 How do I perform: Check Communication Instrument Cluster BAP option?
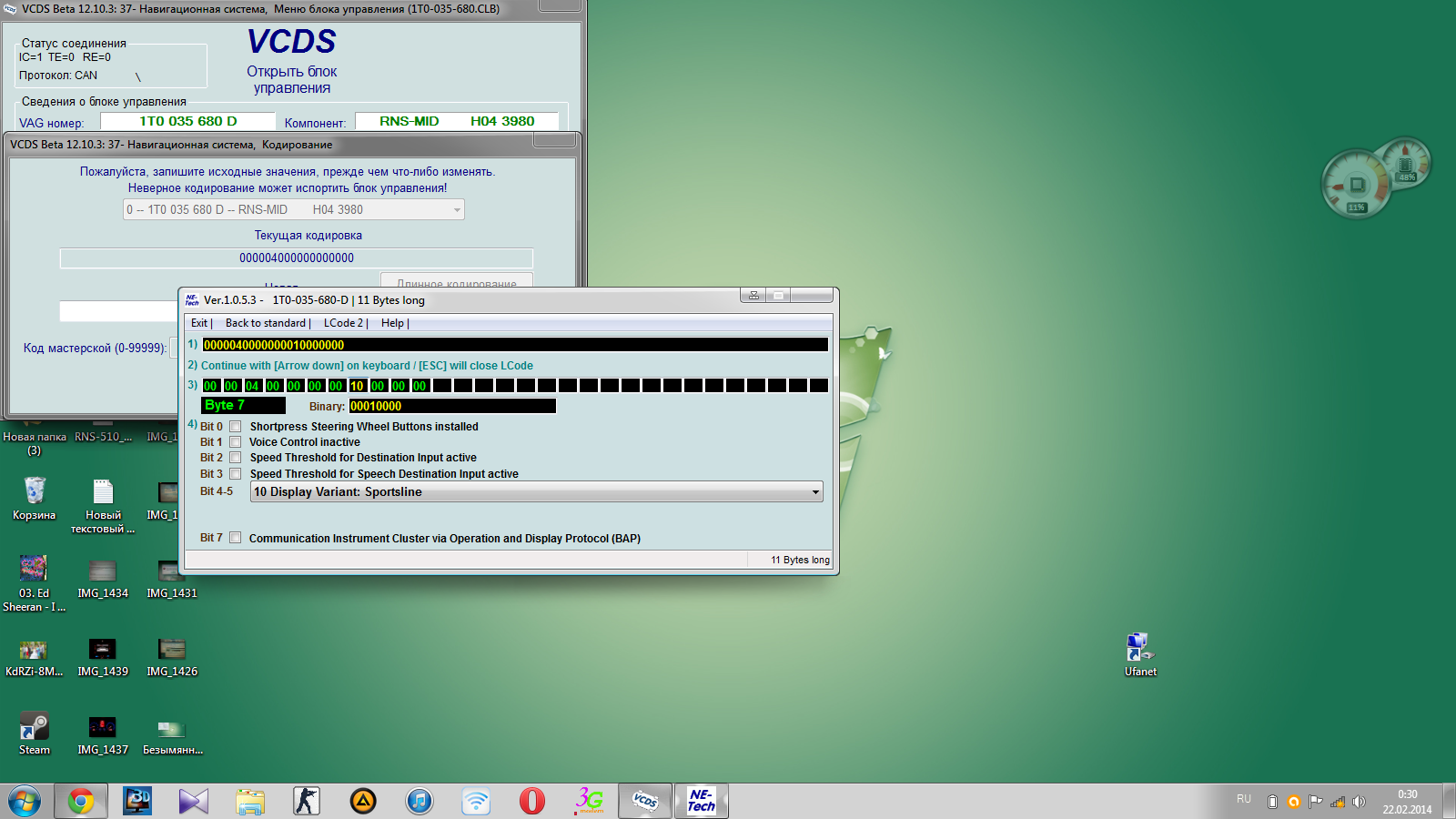click(236, 538)
